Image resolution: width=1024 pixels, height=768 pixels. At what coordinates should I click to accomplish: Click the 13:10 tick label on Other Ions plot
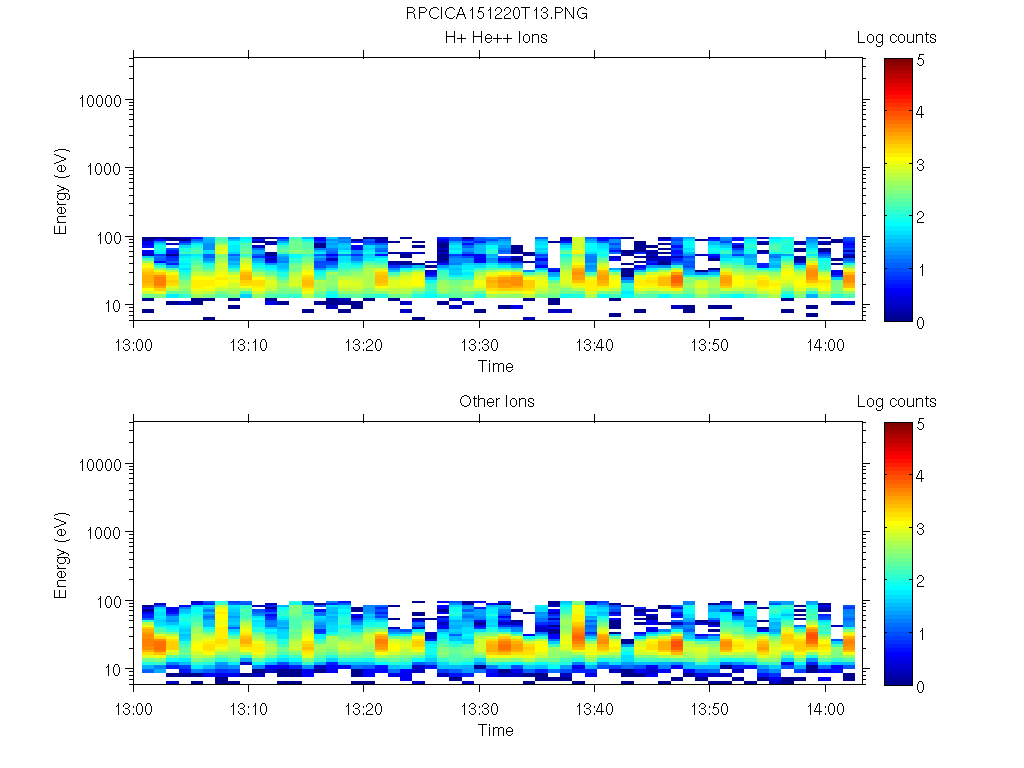coord(248,709)
